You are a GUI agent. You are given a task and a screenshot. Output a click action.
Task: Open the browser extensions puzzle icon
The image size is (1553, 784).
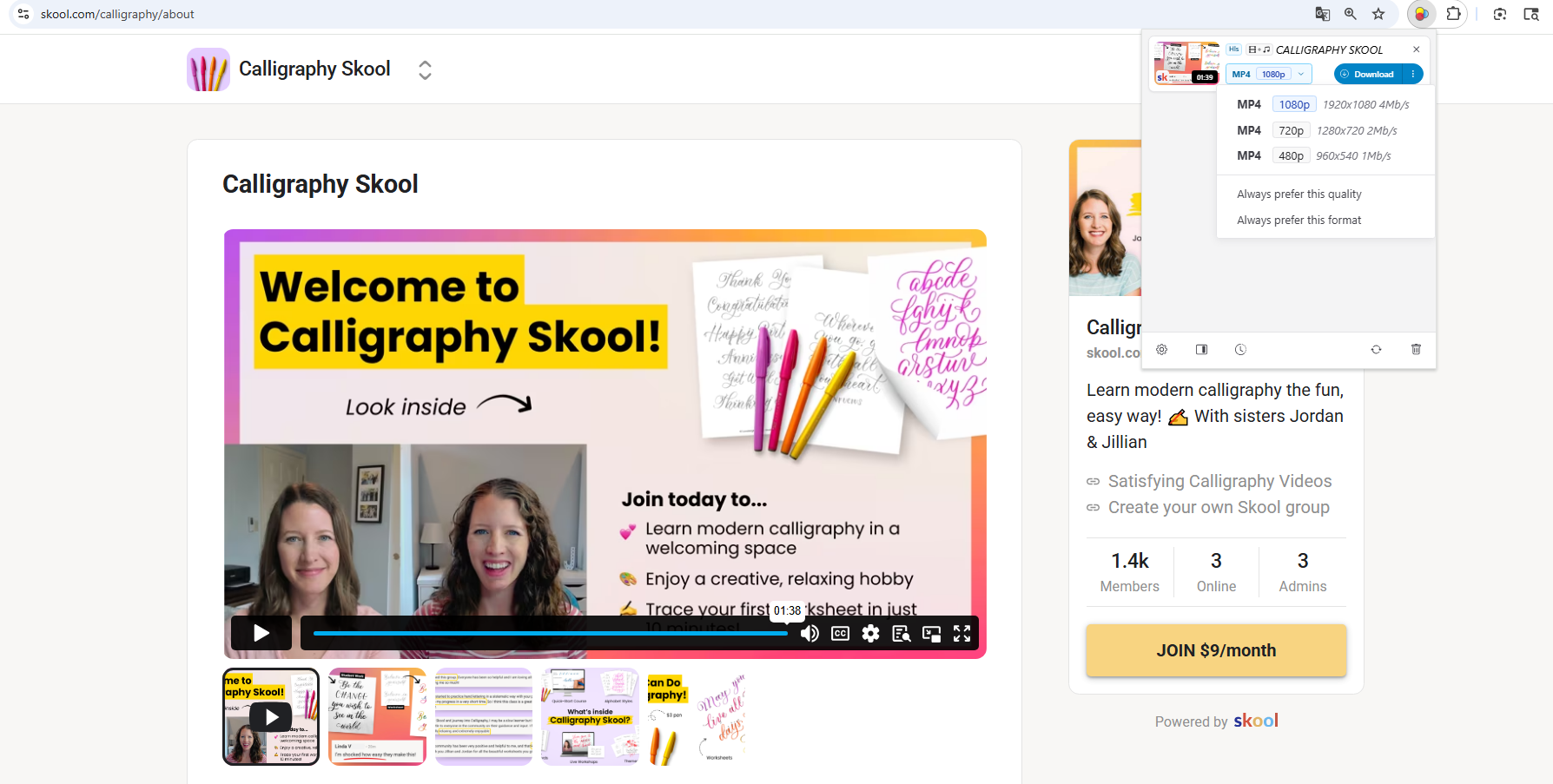[1454, 14]
